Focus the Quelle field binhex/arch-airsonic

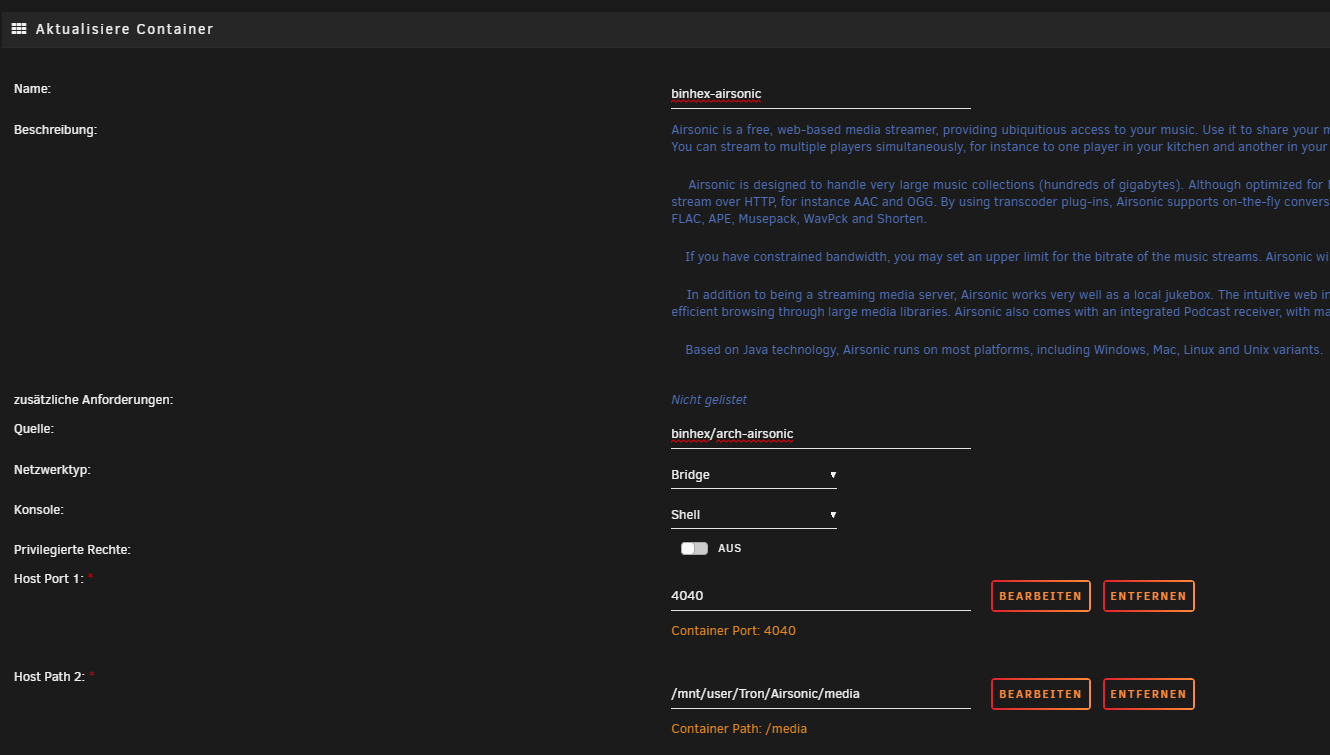[821, 434]
